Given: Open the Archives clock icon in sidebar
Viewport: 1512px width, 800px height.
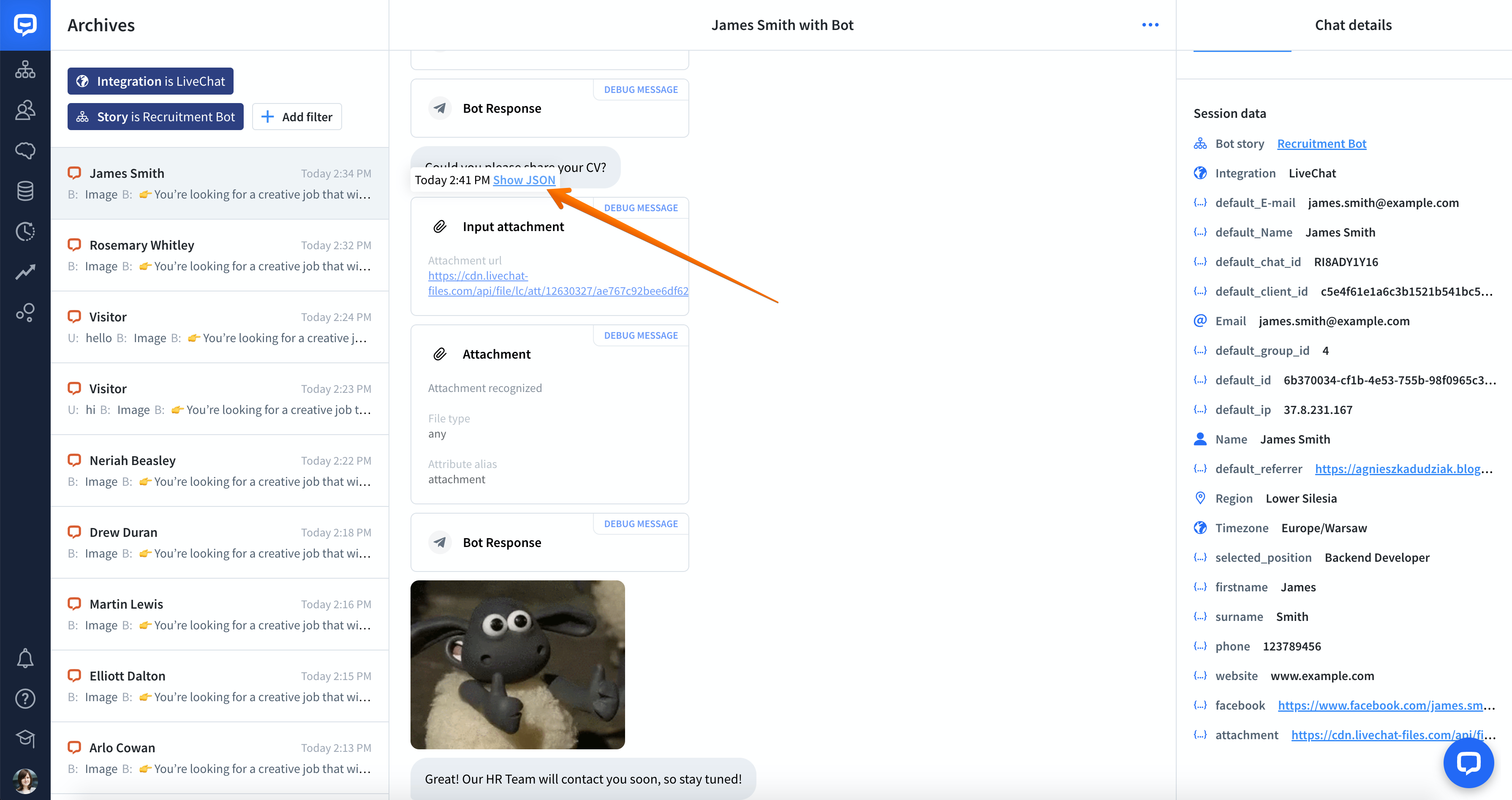Looking at the screenshot, I should point(25,231).
